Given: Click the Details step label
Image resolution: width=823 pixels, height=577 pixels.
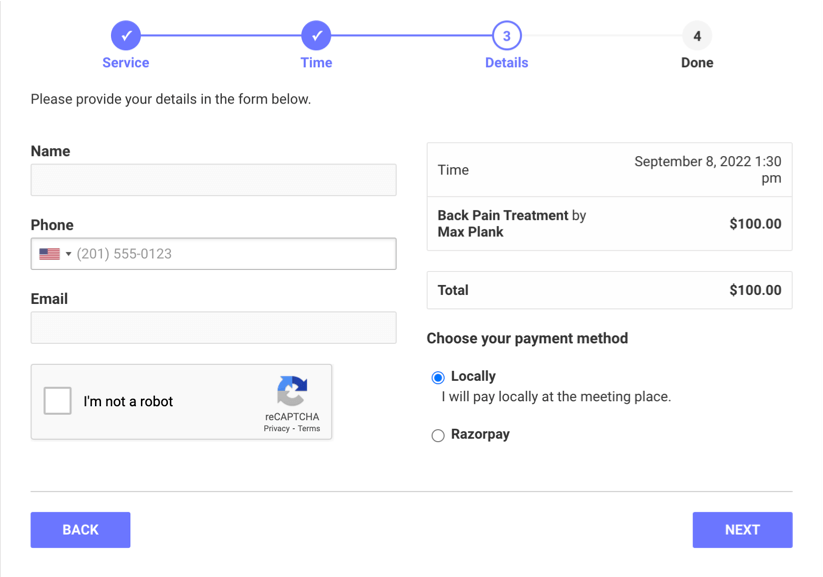Looking at the screenshot, I should coord(506,62).
